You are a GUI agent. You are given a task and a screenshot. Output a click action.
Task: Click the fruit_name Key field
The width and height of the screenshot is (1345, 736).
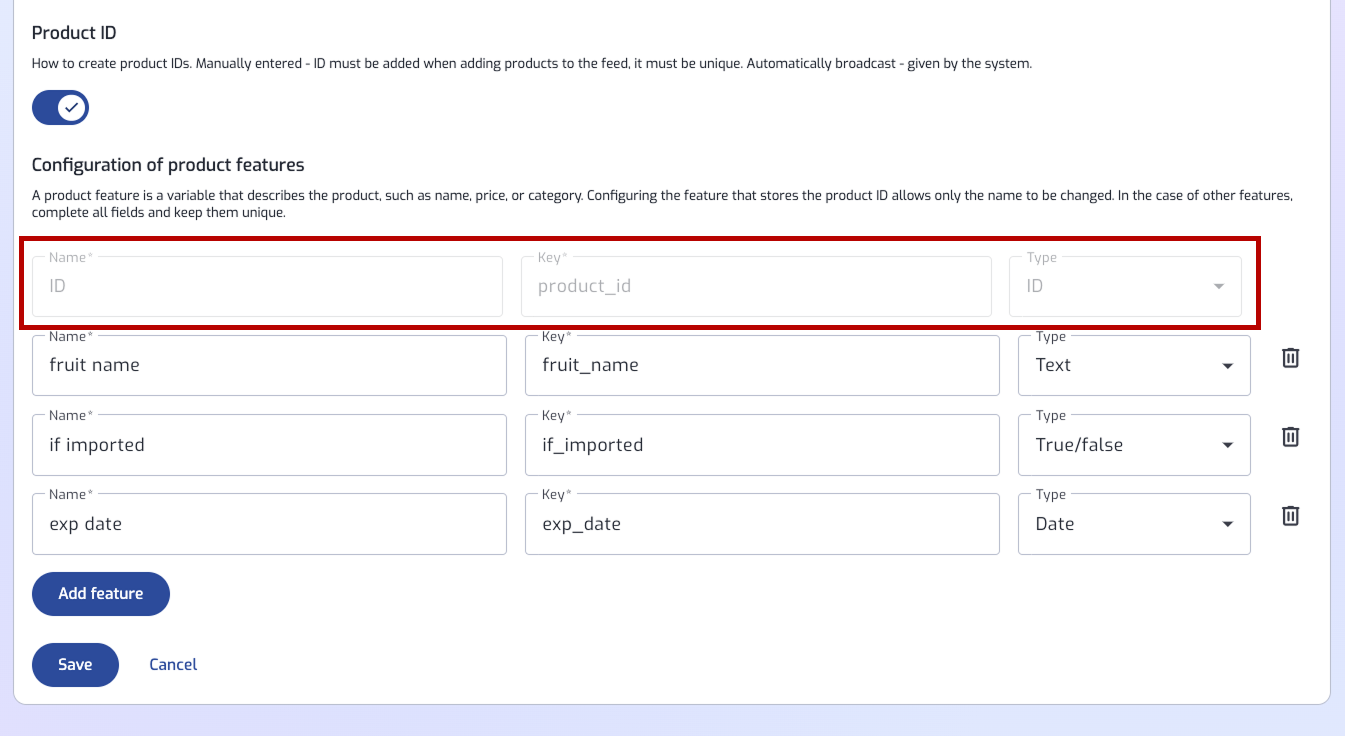762,365
